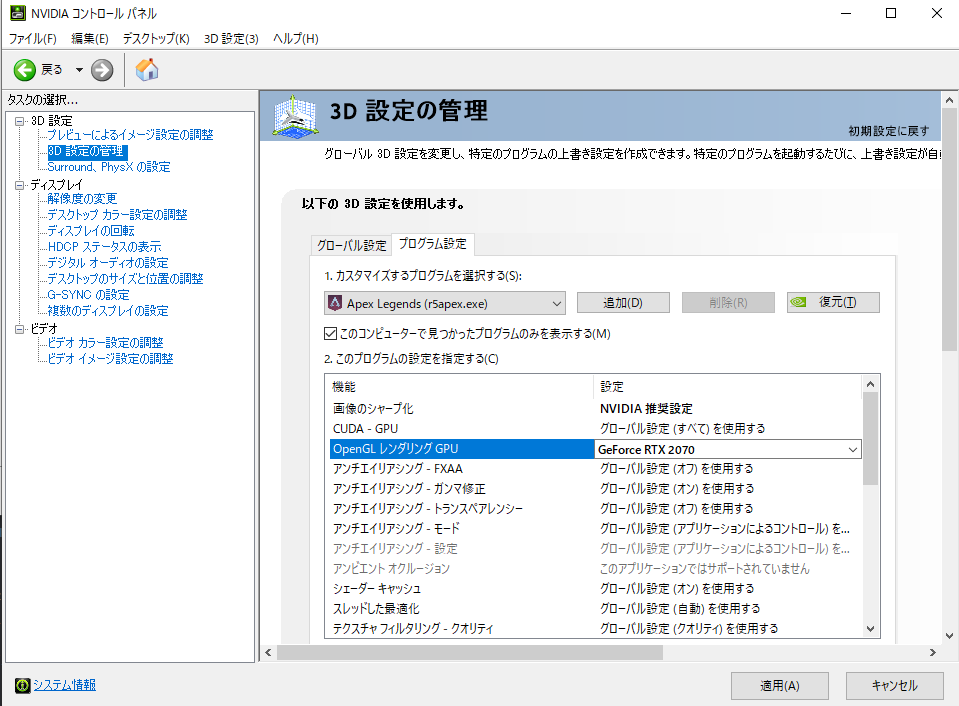Click the 追加 button to add a program
This screenshot has width=959, height=706.
click(622, 302)
